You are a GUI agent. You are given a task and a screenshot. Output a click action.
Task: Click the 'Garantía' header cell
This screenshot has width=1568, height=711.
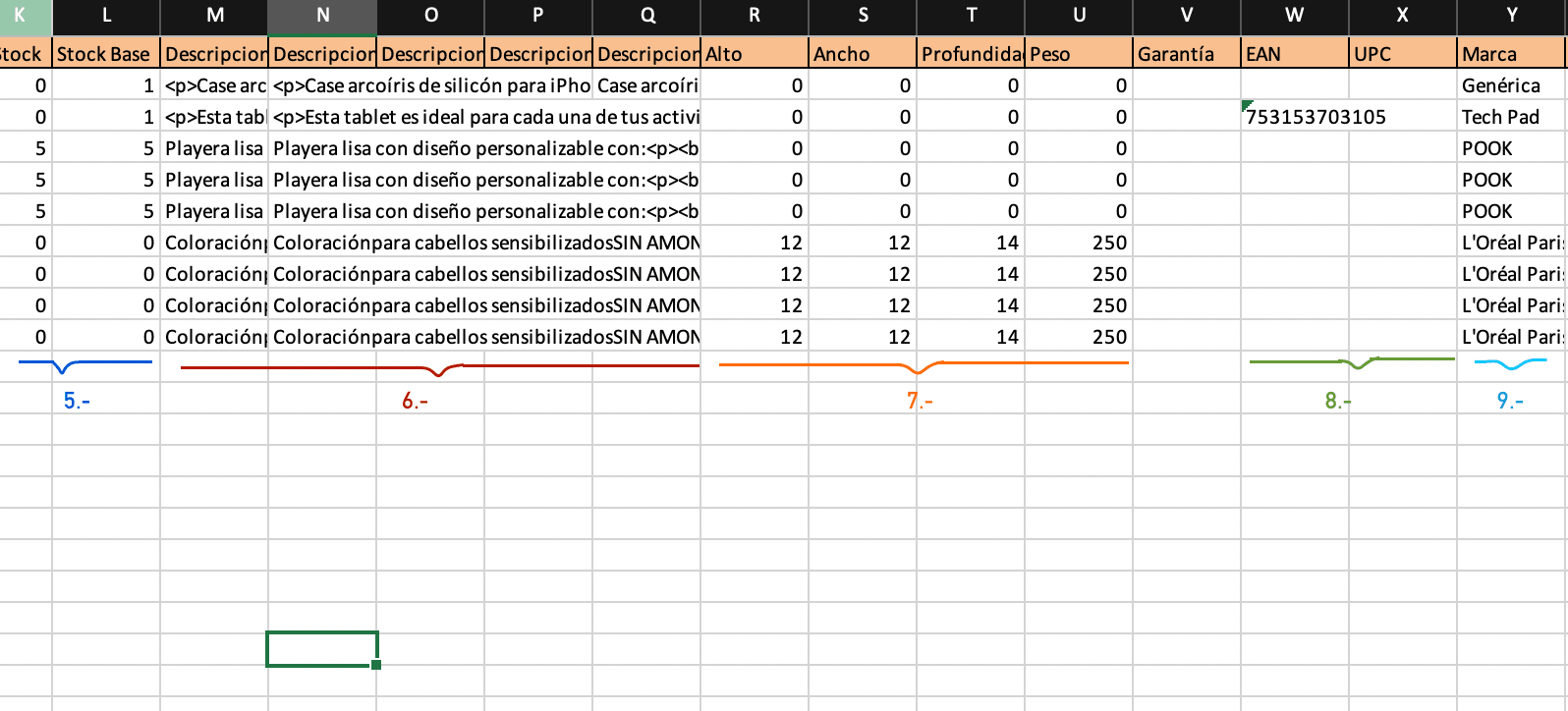(x=1187, y=54)
